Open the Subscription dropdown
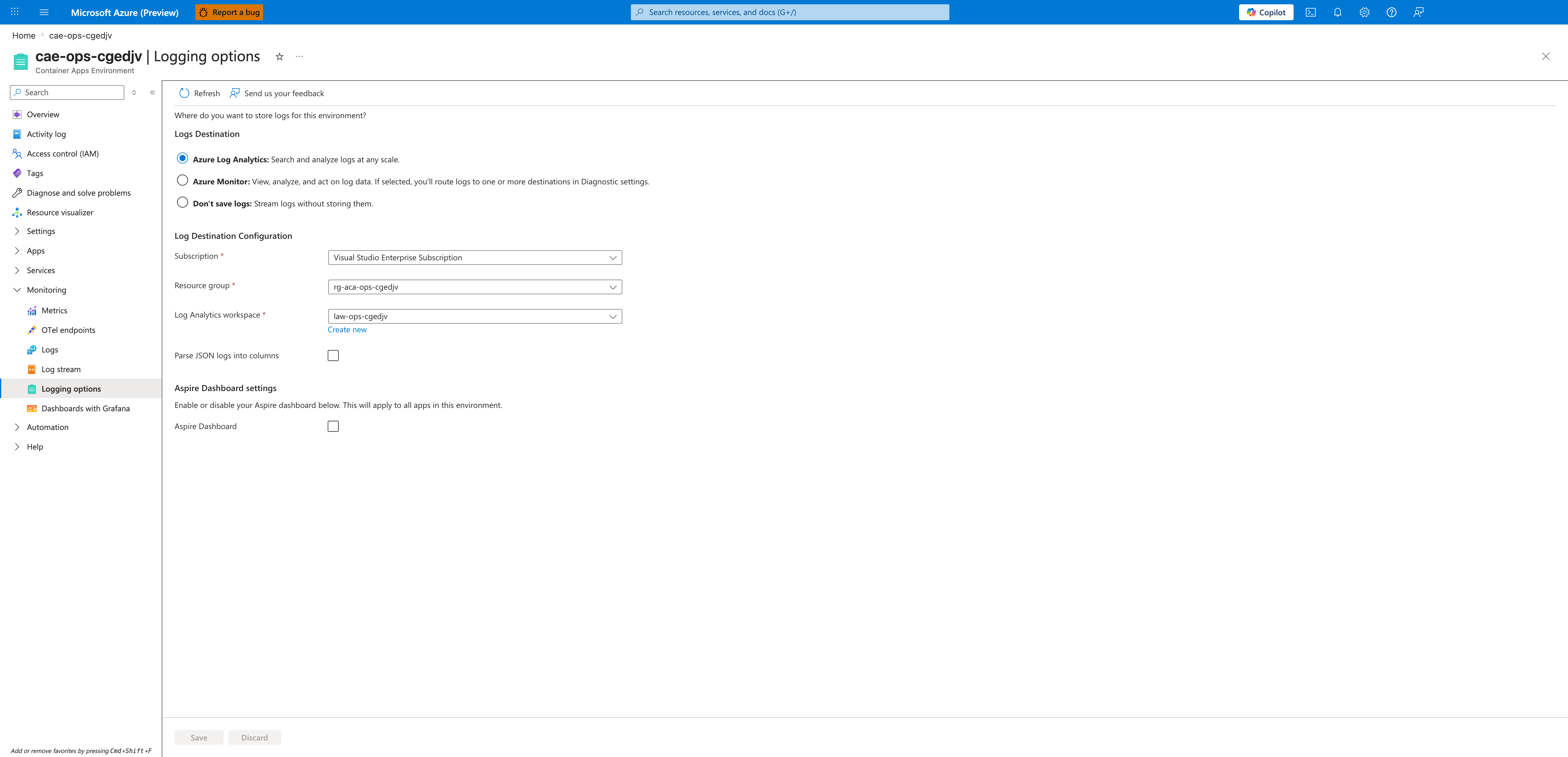The image size is (1568, 757). click(x=475, y=258)
